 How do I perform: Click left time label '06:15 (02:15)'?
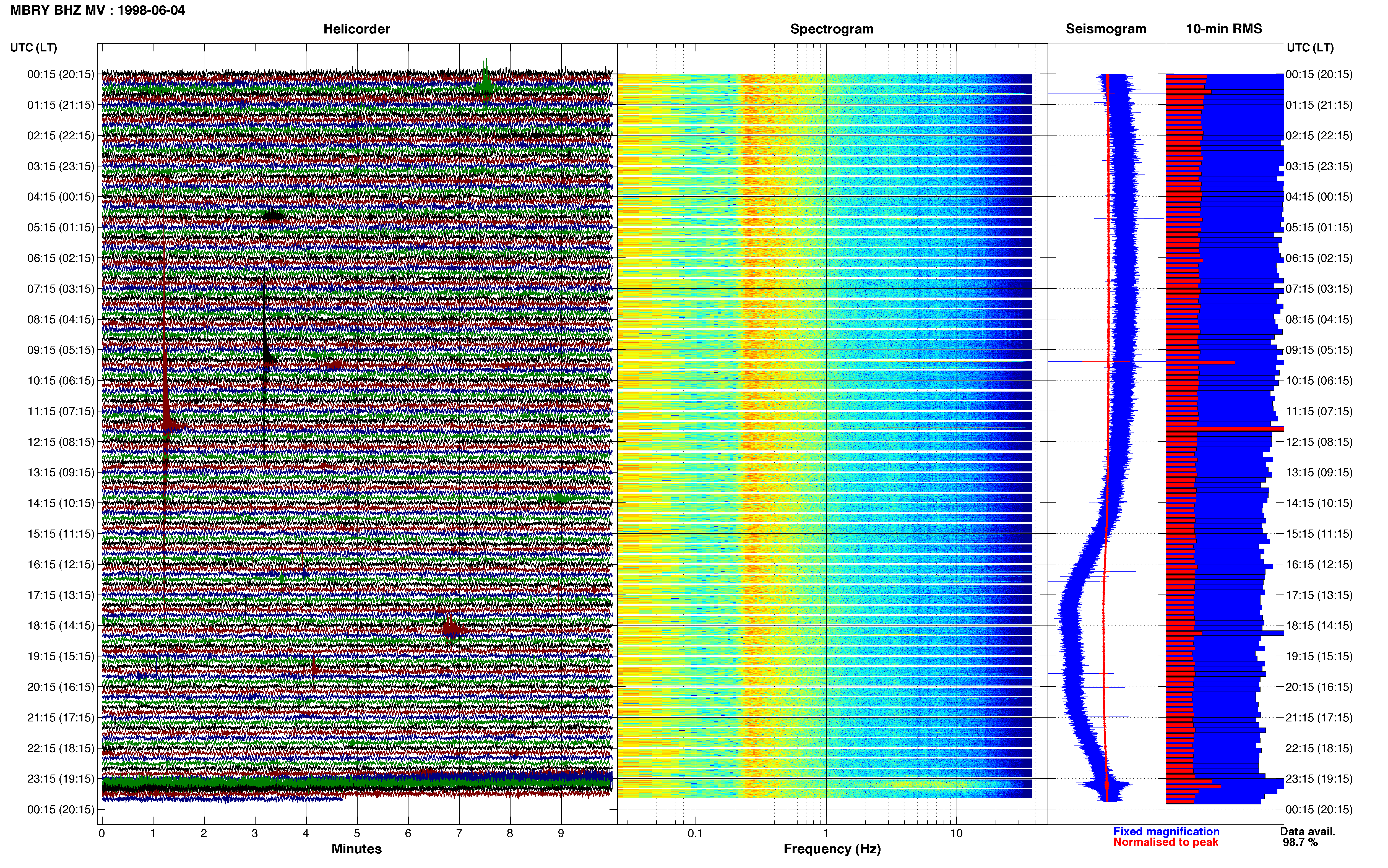(x=60, y=258)
